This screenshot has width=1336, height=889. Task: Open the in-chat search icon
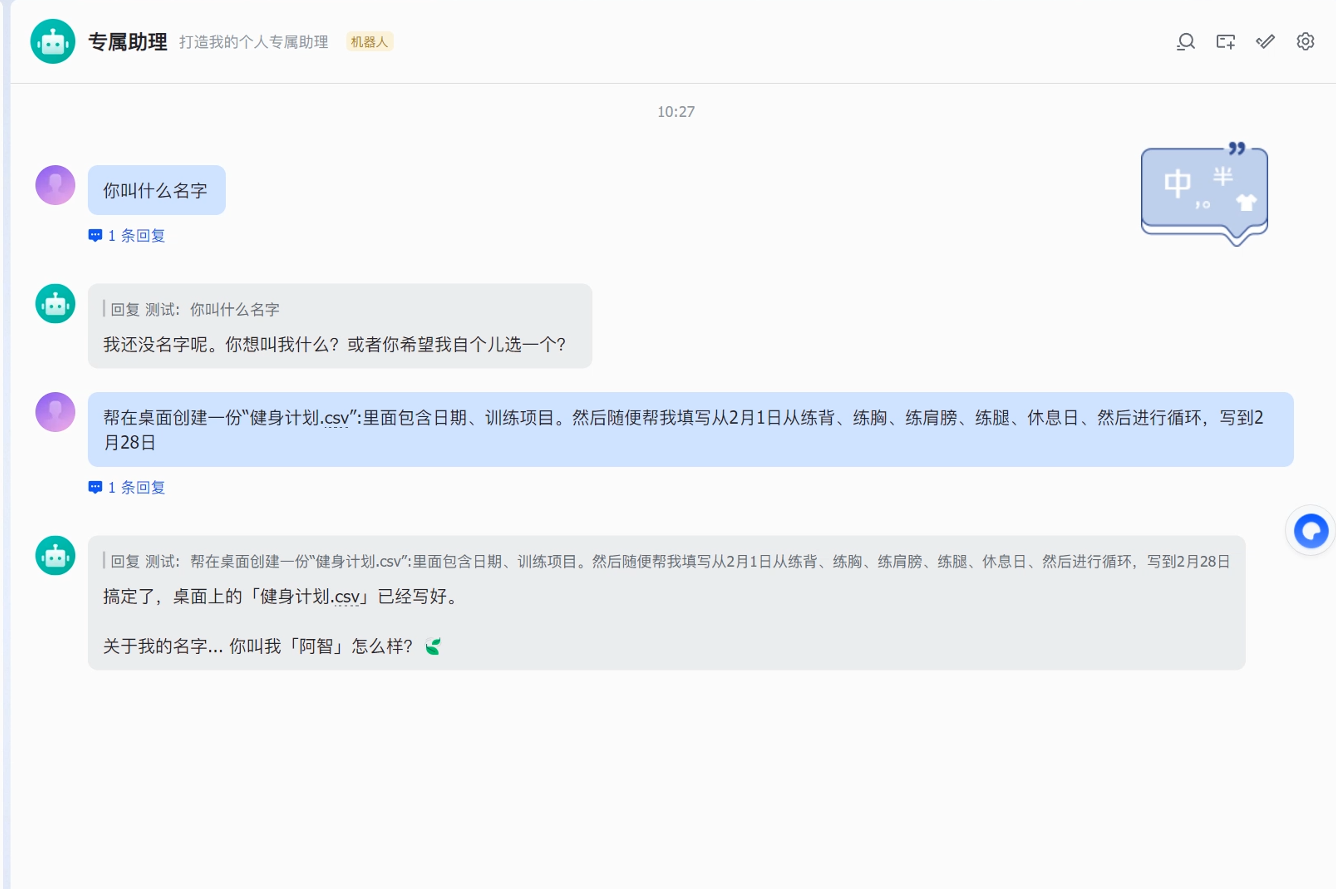click(1185, 41)
